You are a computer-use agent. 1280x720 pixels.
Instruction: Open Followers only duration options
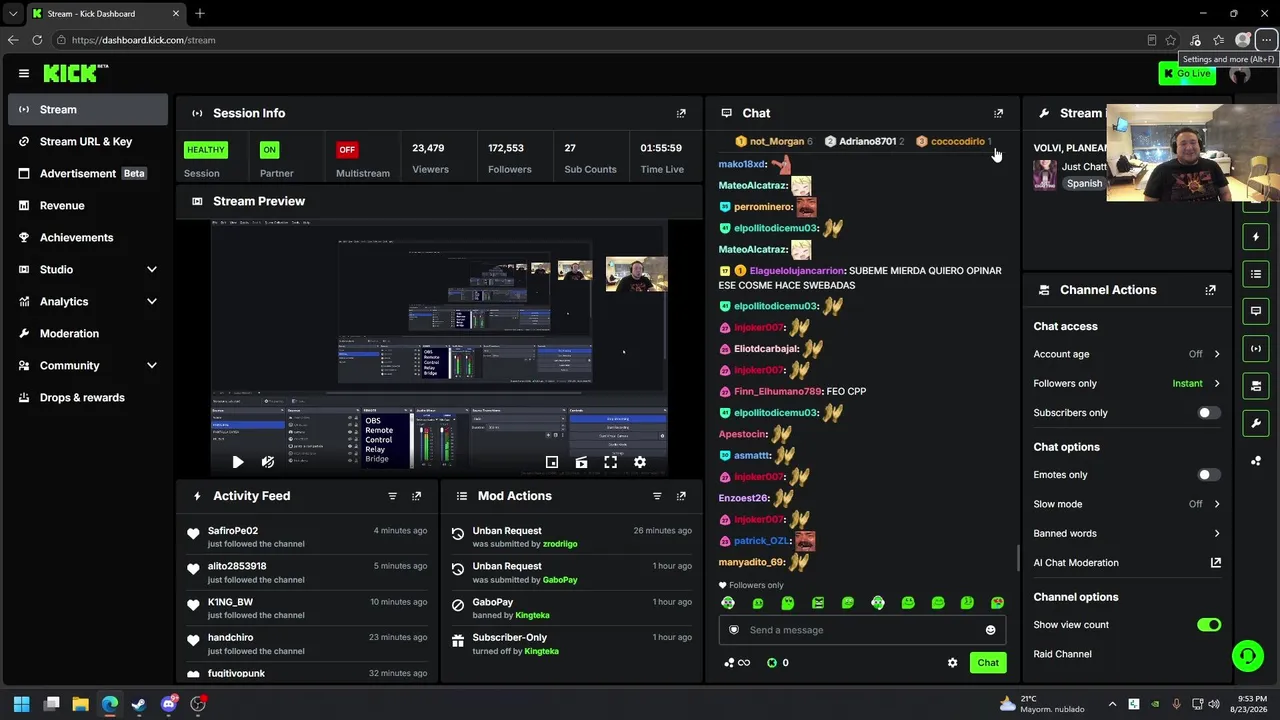[x=1127, y=383]
